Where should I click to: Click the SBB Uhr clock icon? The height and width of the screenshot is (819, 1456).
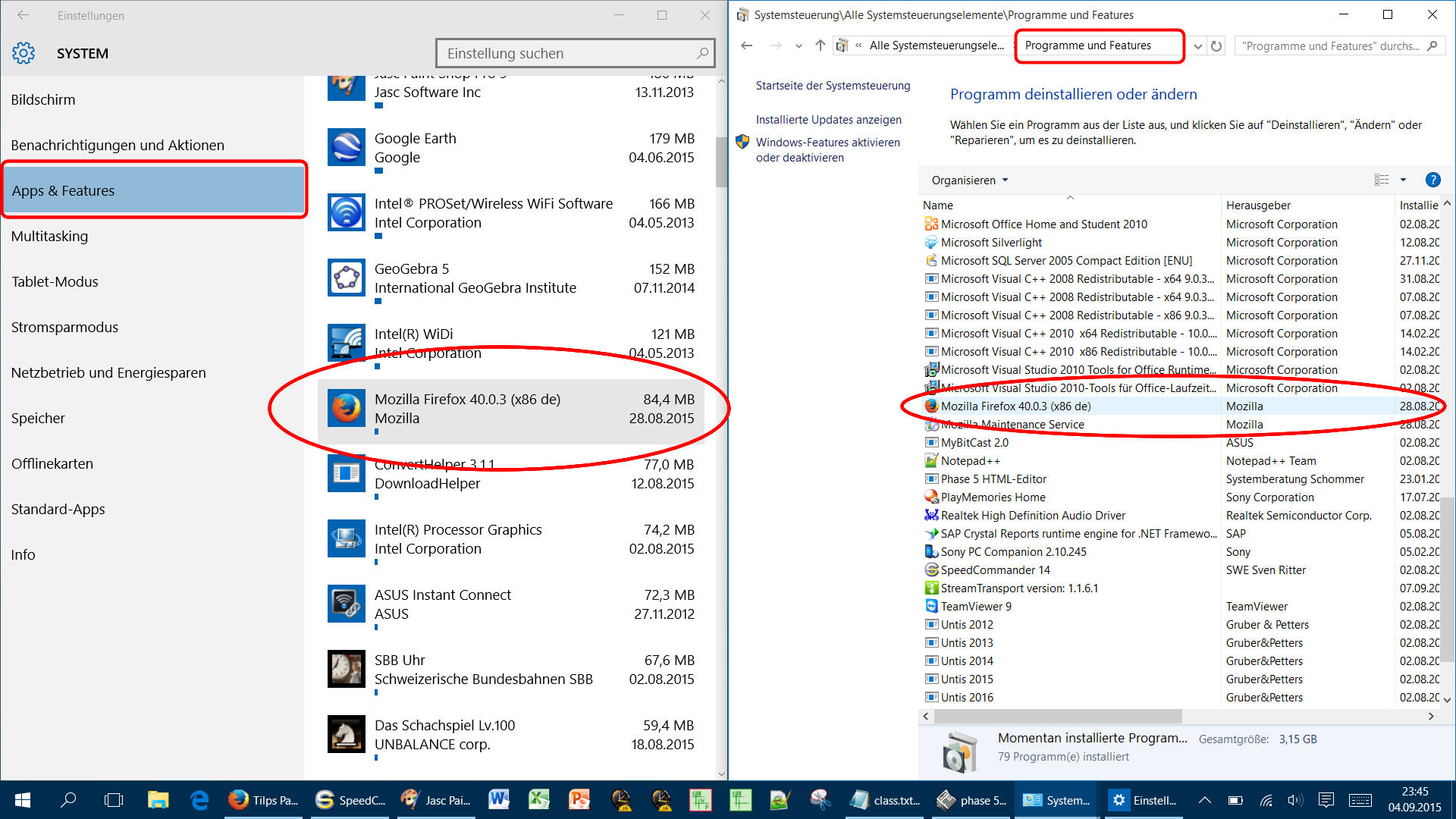click(x=347, y=669)
